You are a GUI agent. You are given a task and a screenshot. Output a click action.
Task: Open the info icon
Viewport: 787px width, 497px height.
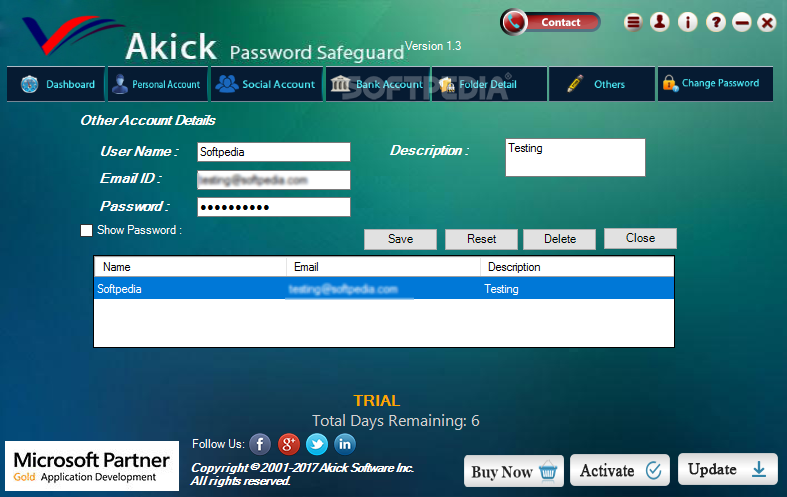tap(688, 22)
